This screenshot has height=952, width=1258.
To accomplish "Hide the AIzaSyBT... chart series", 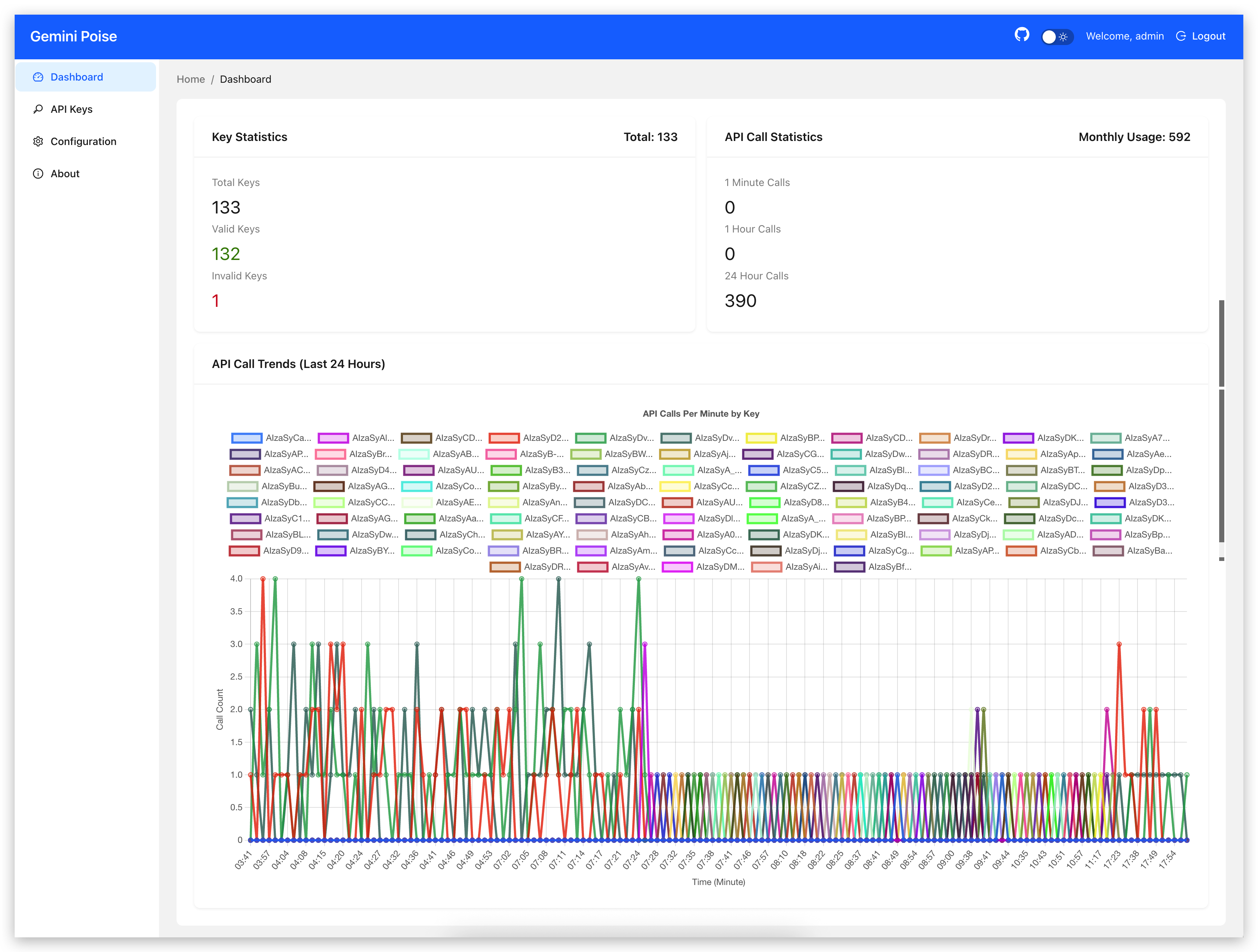I will coord(1045,470).
